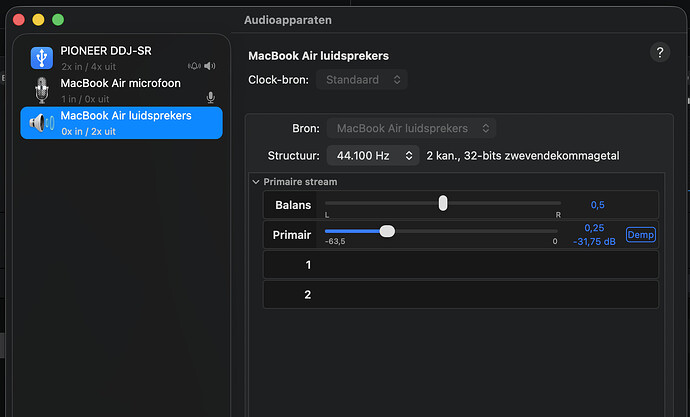
Task: Click the output speaker status icon on PIONEER row
Action: pos(210,66)
